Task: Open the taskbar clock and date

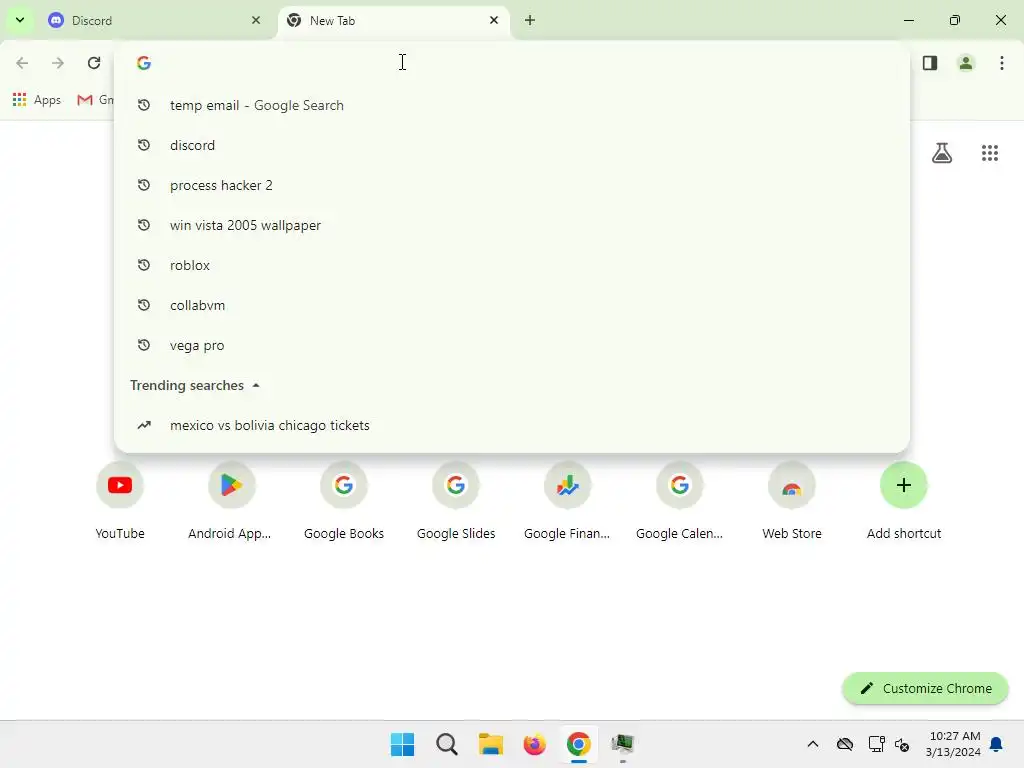Action: point(953,744)
